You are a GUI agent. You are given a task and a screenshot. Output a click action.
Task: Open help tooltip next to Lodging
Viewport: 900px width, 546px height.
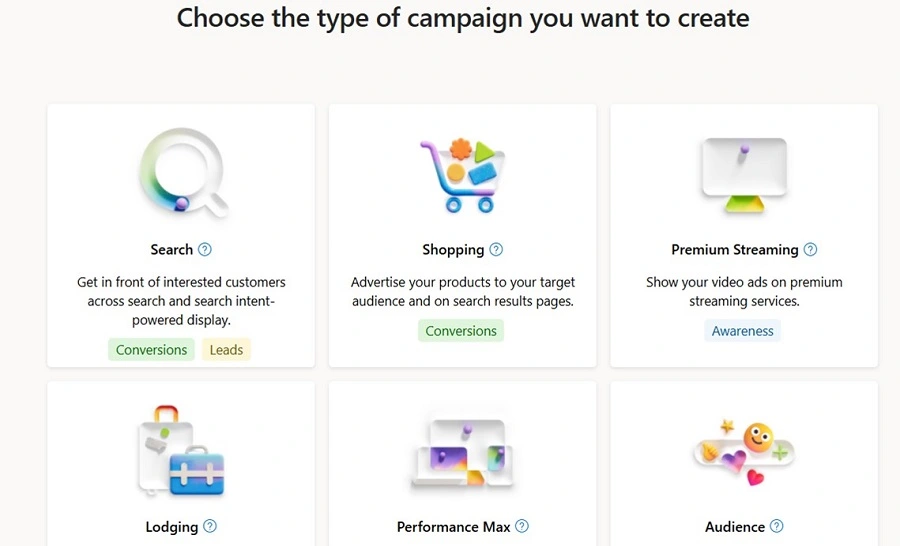(210, 527)
